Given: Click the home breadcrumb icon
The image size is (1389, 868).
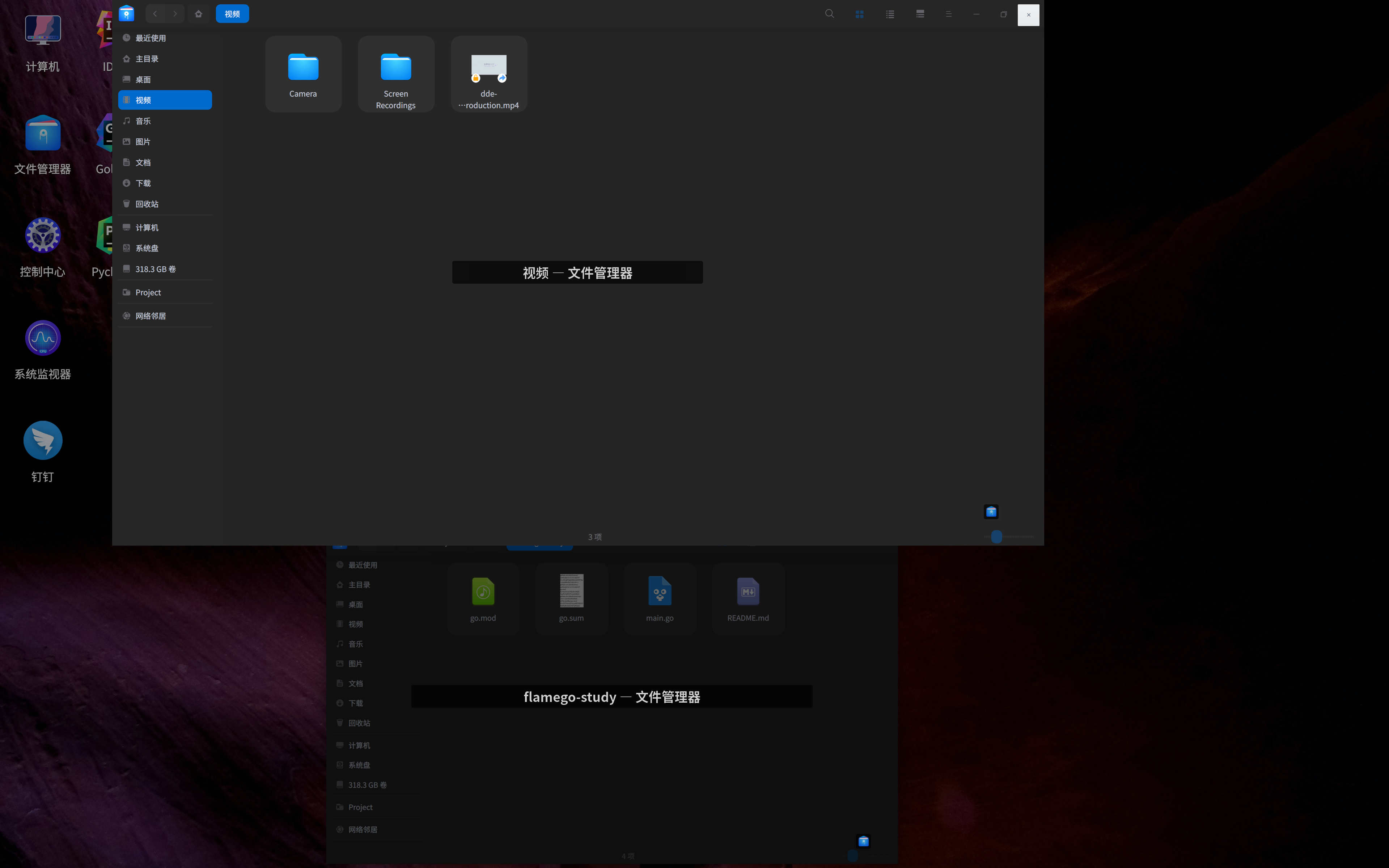Looking at the screenshot, I should [x=199, y=14].
